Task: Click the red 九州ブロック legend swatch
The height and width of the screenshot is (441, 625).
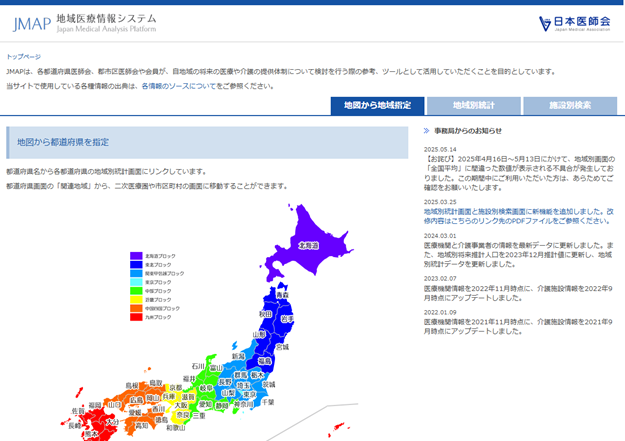Action: coord(136,317)
